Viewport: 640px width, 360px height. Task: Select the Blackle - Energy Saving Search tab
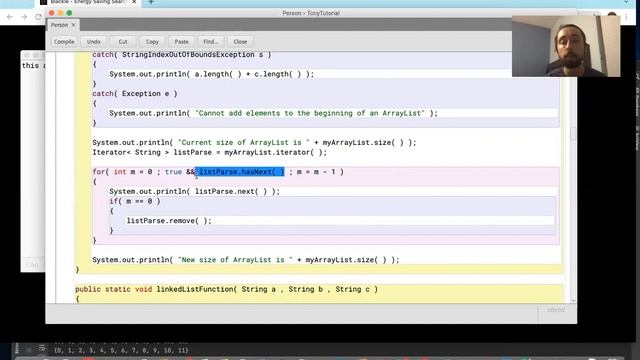(88, 2)
